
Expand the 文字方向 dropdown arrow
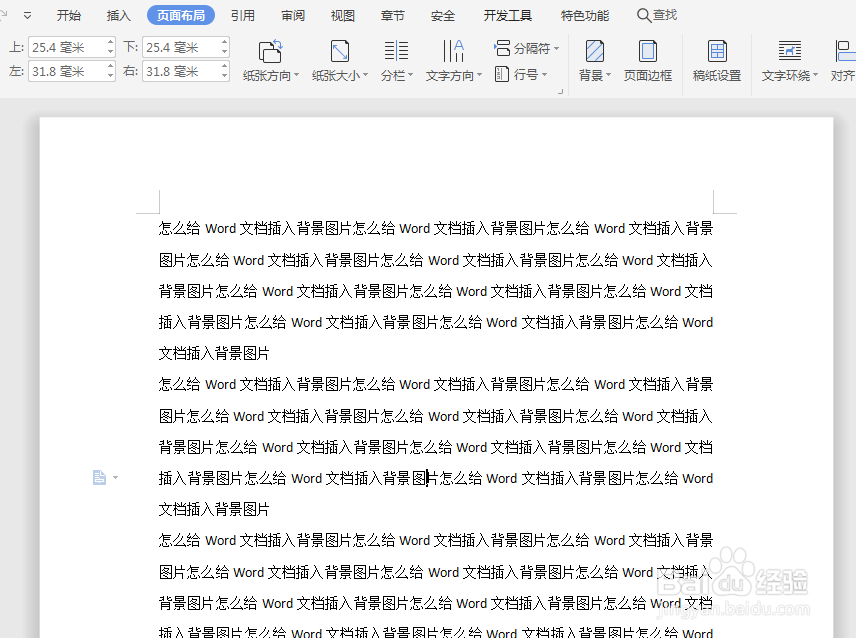point(479,75)
